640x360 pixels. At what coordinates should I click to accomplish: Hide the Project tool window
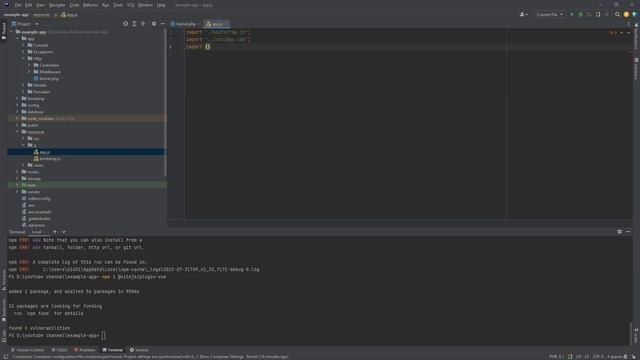[162, 24]
